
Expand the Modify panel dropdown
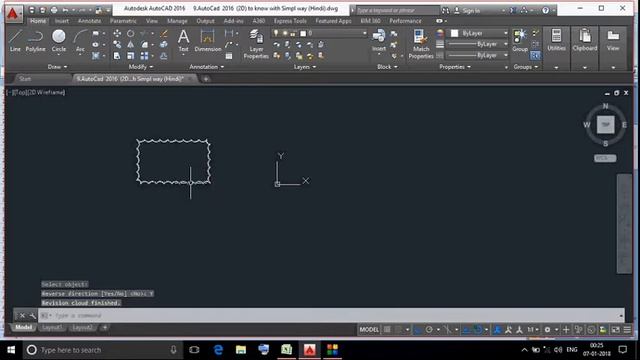pos(141,67)
